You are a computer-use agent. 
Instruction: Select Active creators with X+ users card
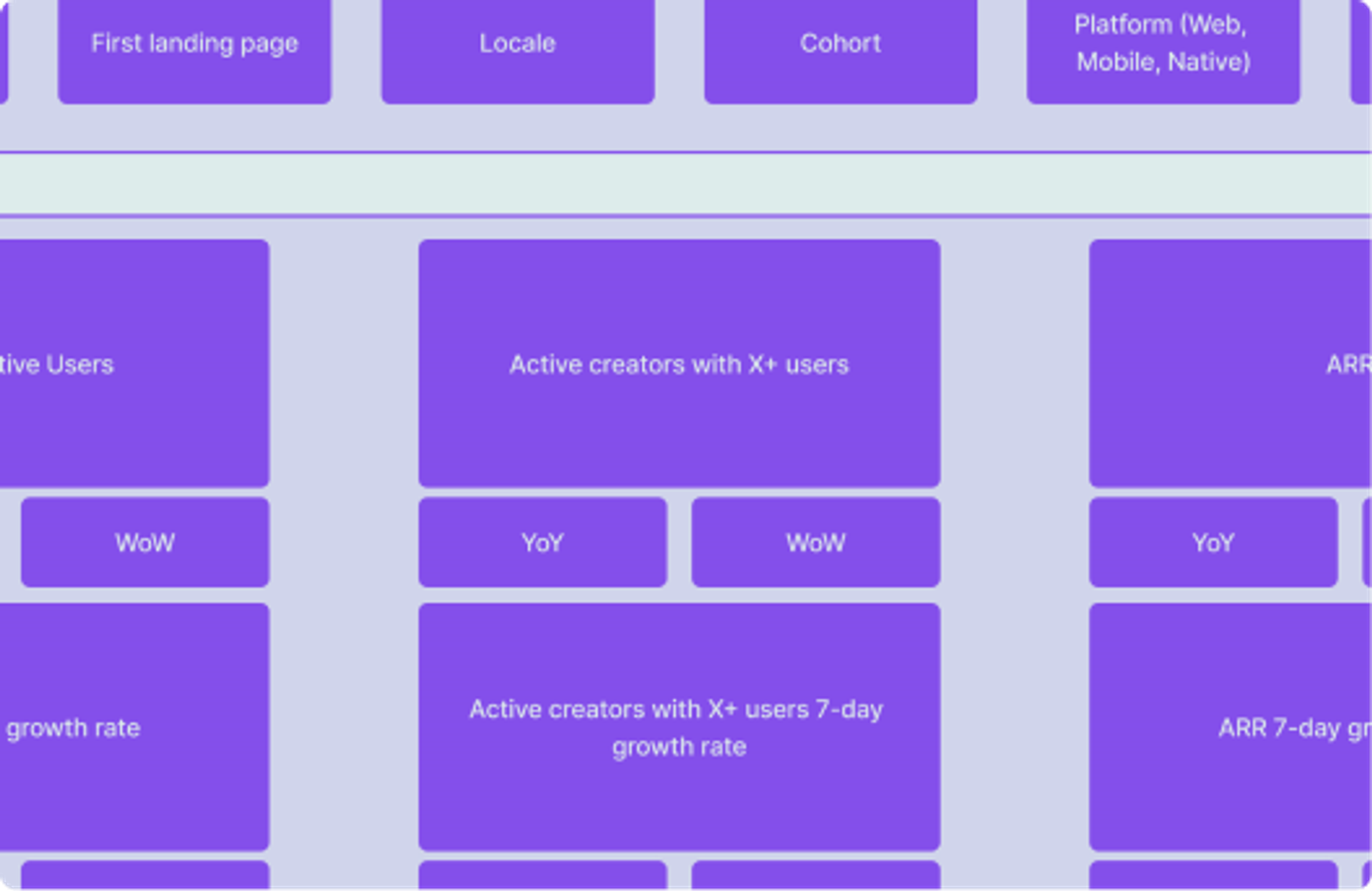click(679, 363)
